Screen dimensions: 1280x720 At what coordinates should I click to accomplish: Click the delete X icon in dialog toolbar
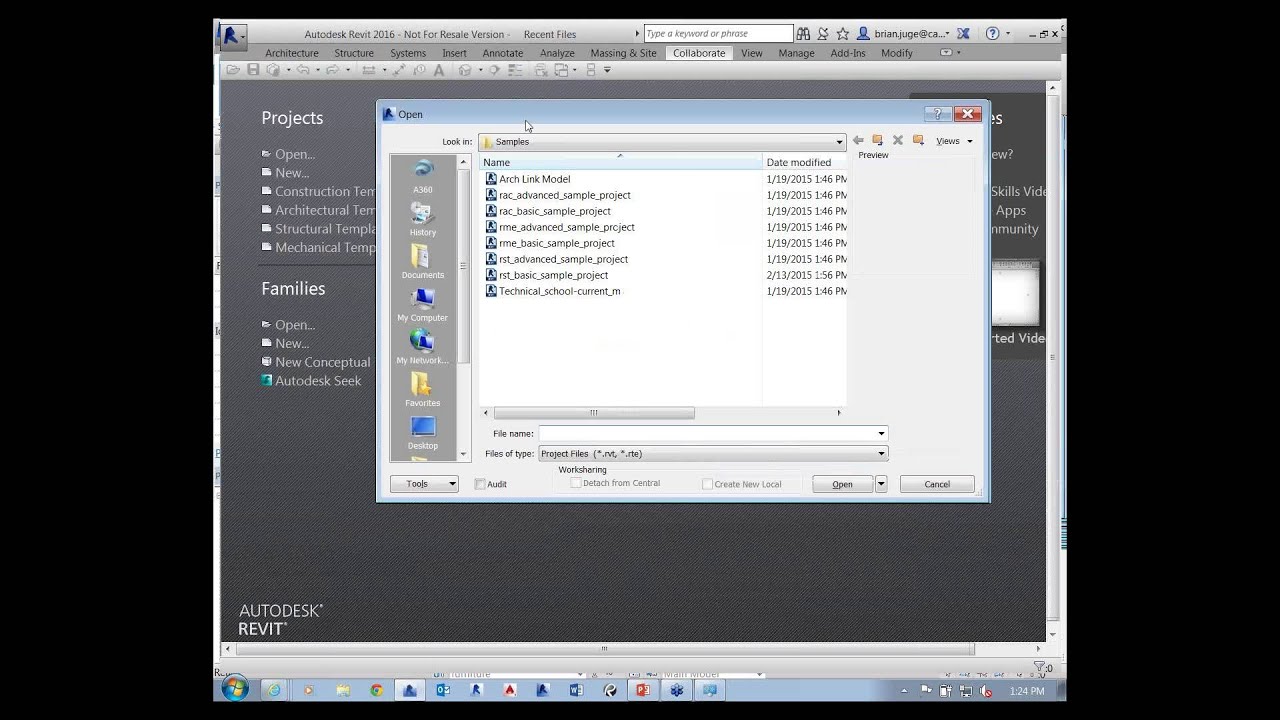point(898,141)
